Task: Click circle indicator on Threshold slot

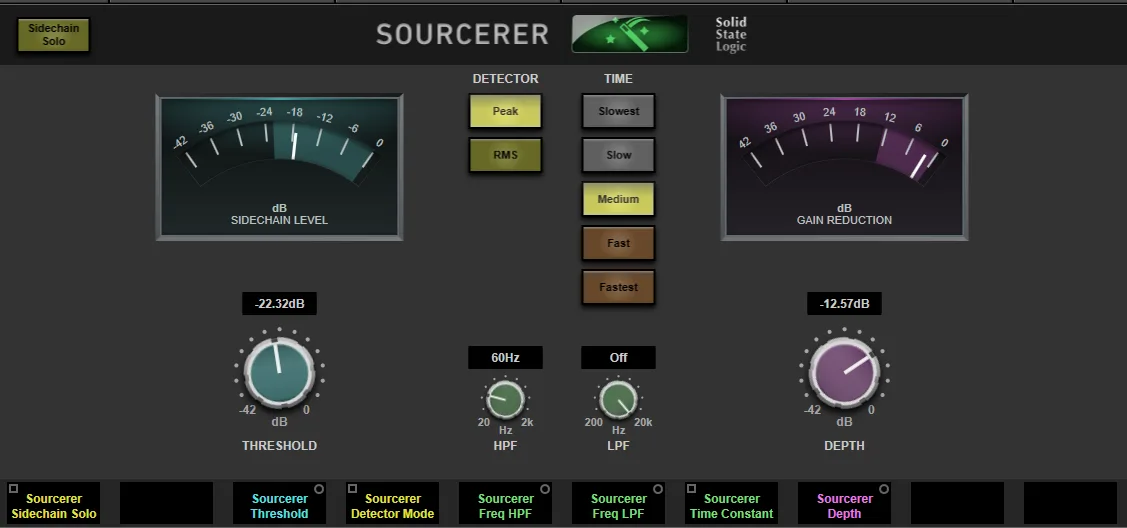Action: coord(319,489)
